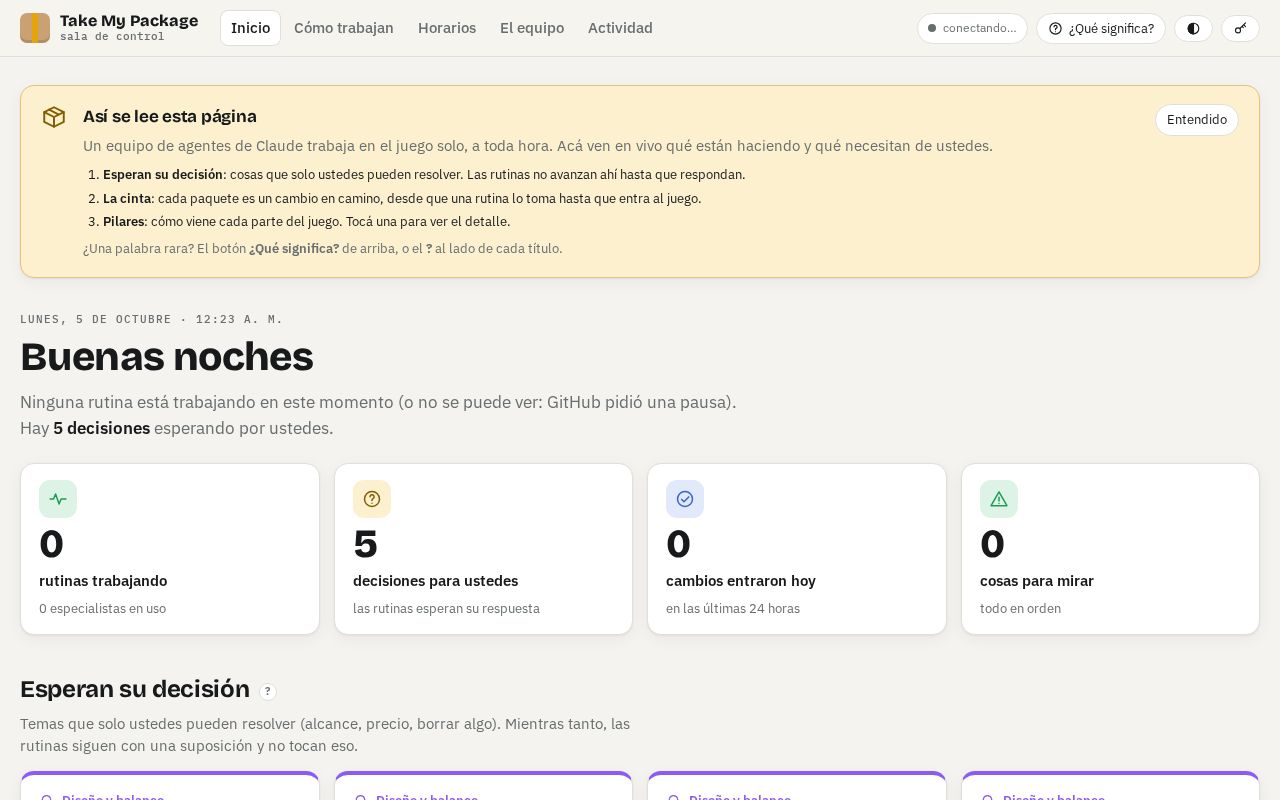Click the conectando… status indicator
The image size is (1280, 800).
(972, 28)
